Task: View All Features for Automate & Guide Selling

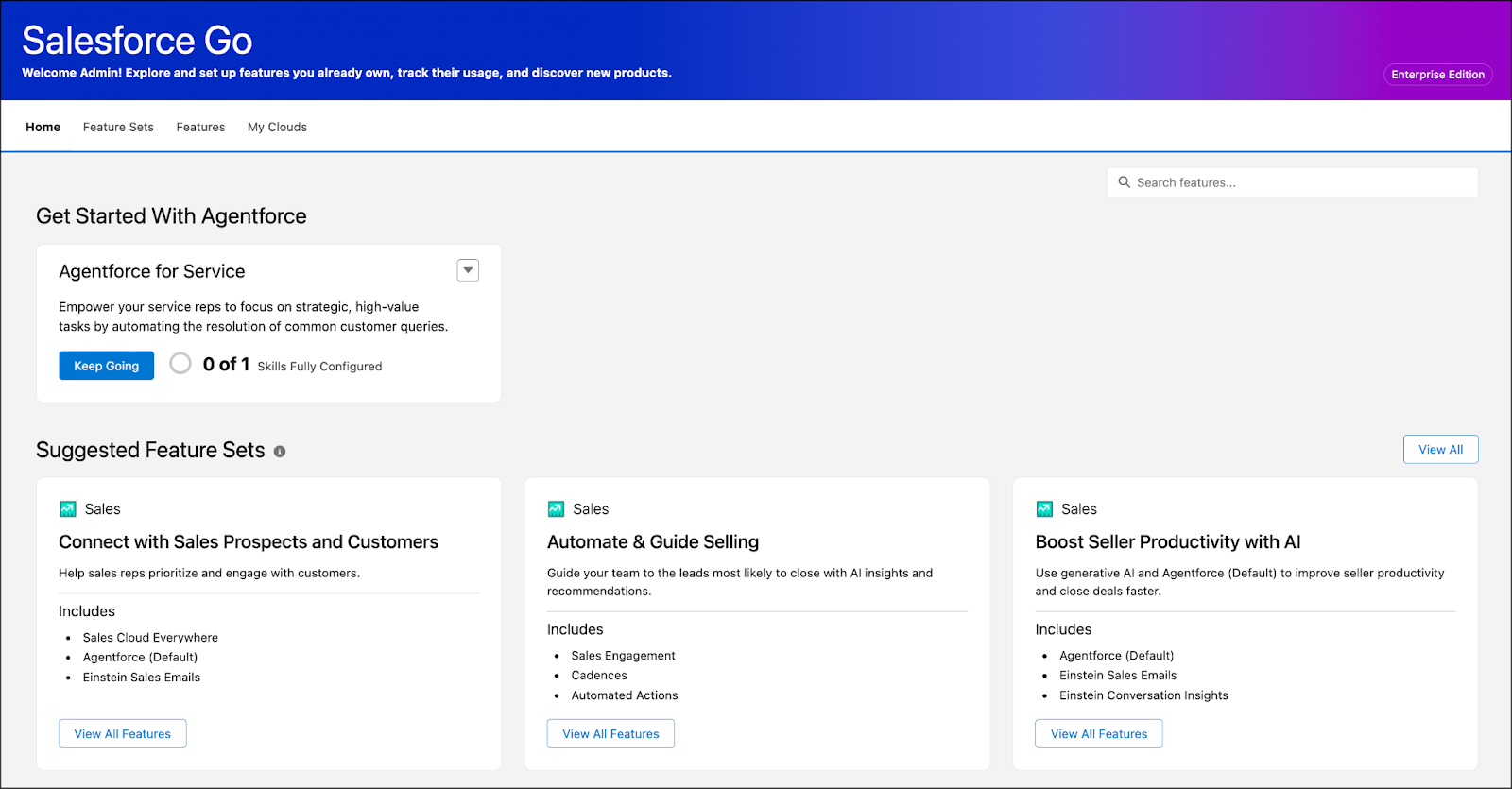Action: (610, 734)
